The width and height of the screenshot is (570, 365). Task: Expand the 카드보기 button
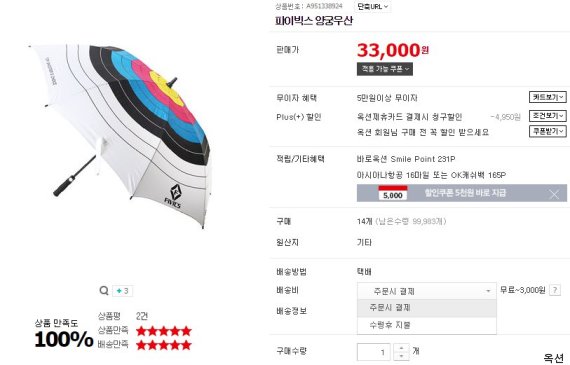pos(547,97)
